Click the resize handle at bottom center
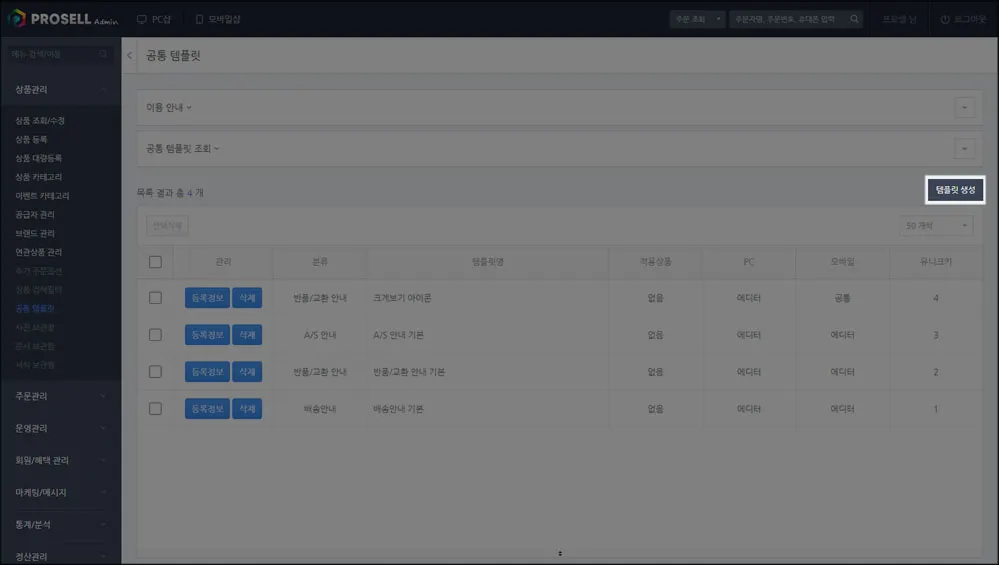Viewport: 999px width, 565px height. [x=560, y=554]
